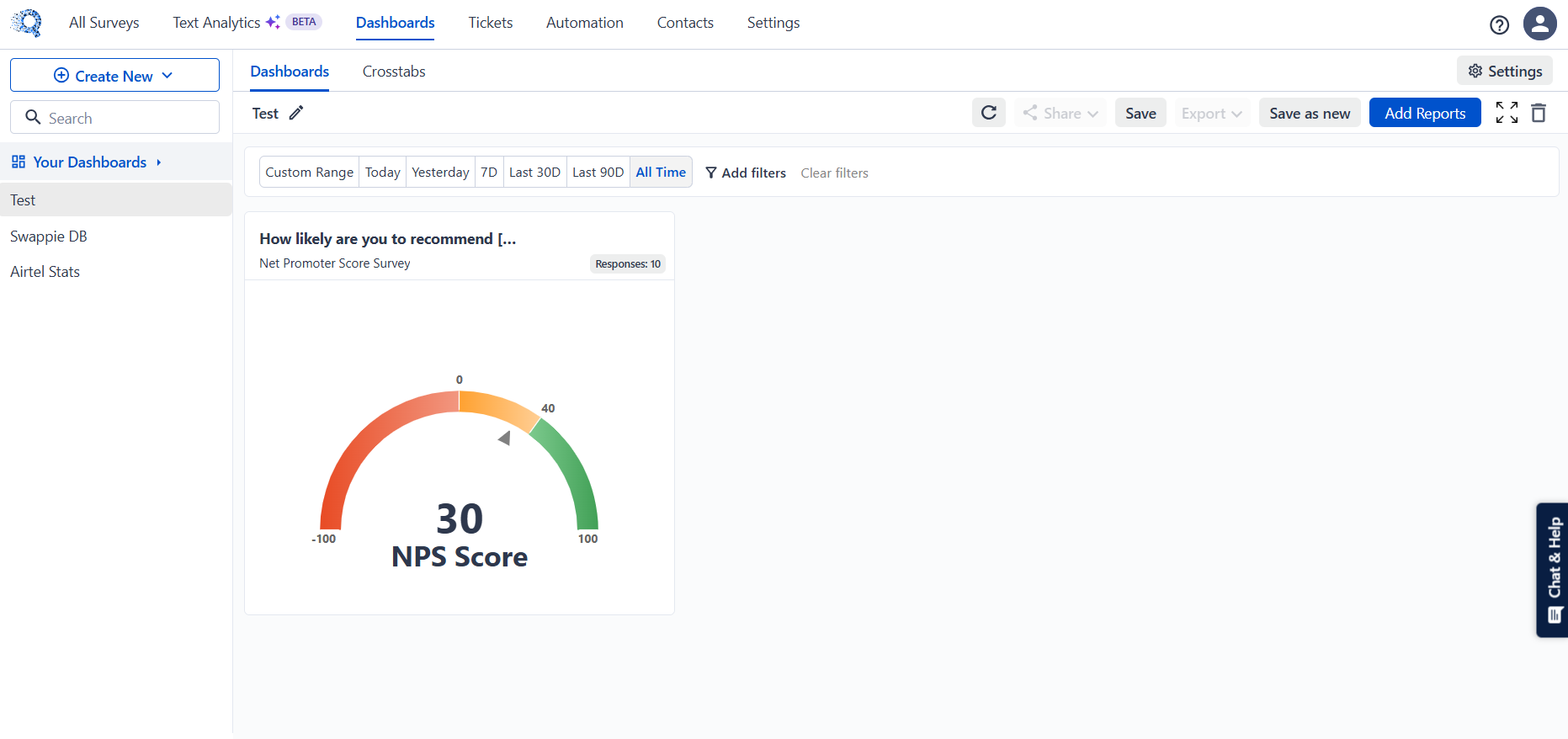Switch date range to Last 30D
The width and height of the screenshot is (1568, 739).
pyautogui.click(x=534, y=172)
